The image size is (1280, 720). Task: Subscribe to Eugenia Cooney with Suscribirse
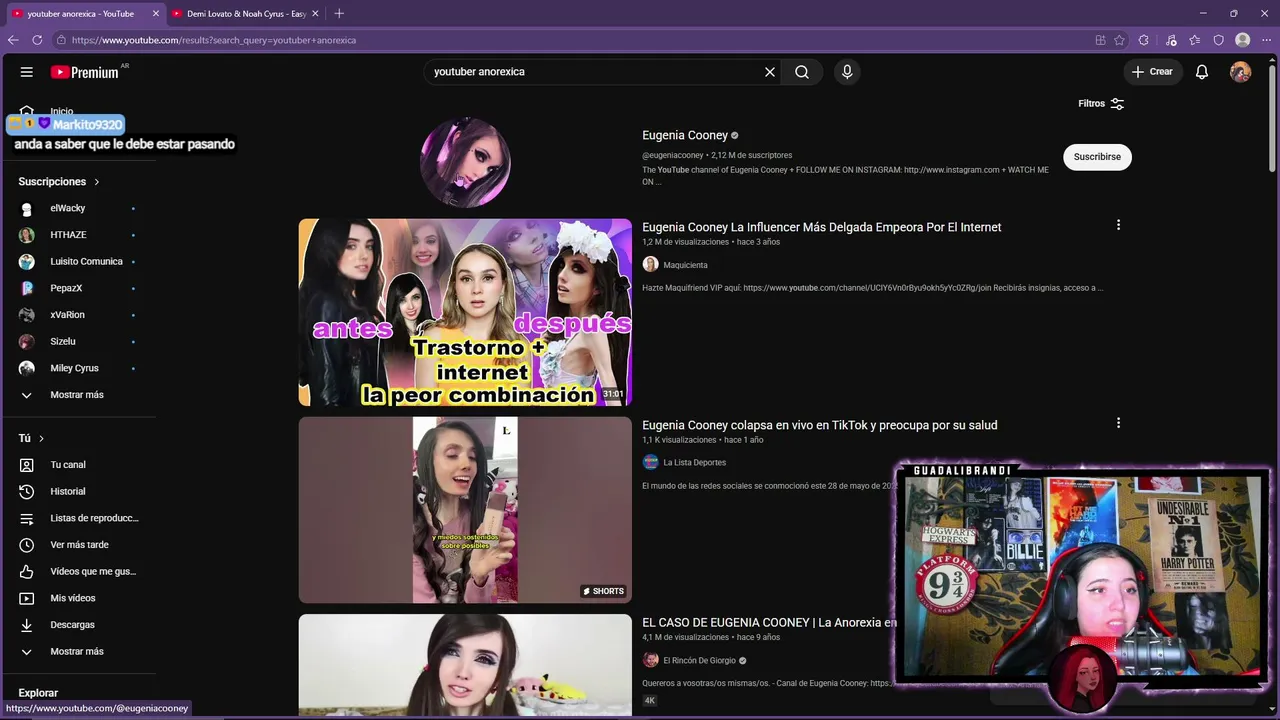[1097, 157]
